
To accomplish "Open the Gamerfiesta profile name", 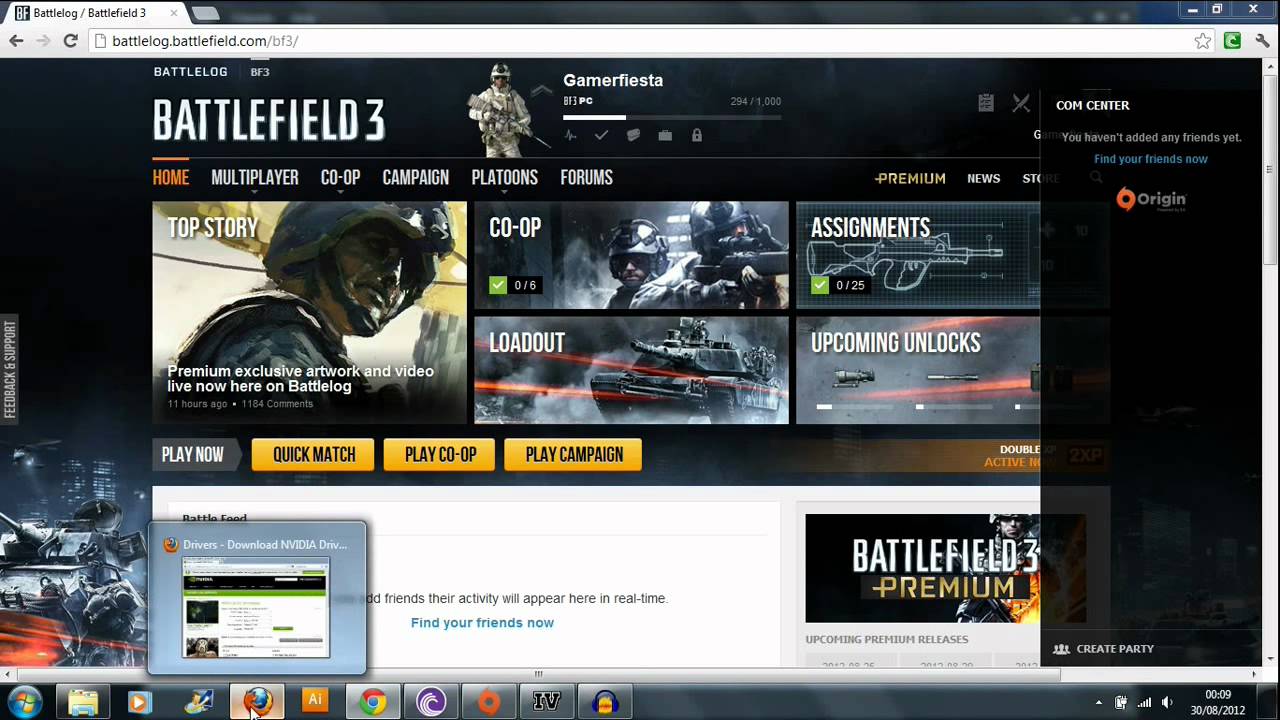I will point(613,80).
